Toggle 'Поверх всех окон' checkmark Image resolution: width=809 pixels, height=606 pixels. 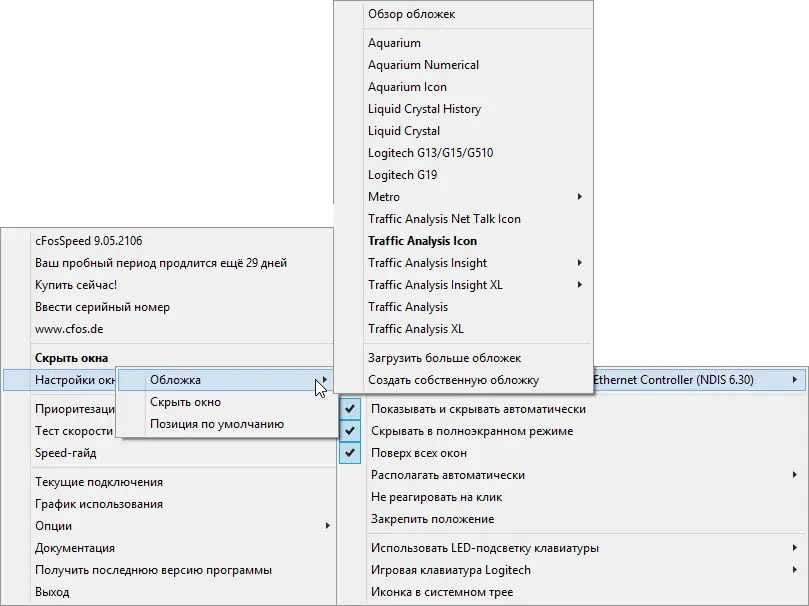[350, 453]
